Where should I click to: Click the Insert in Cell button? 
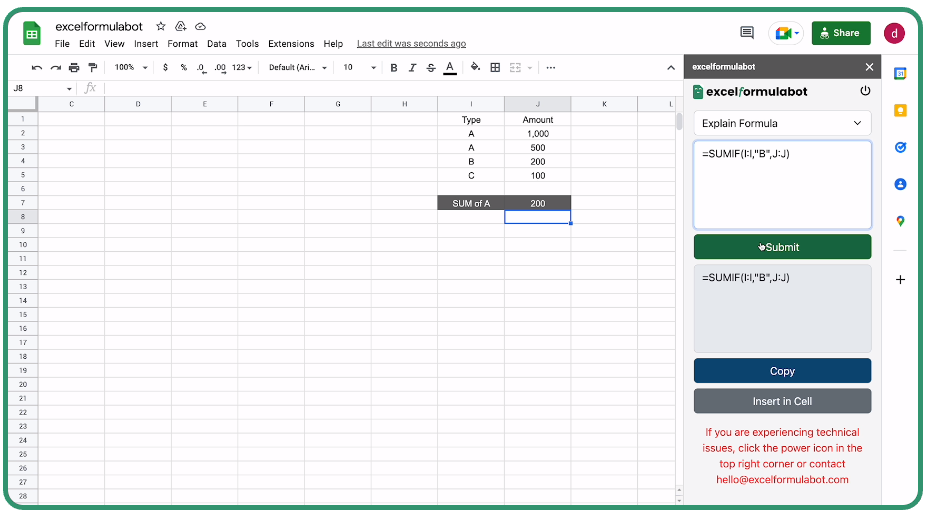782,401
